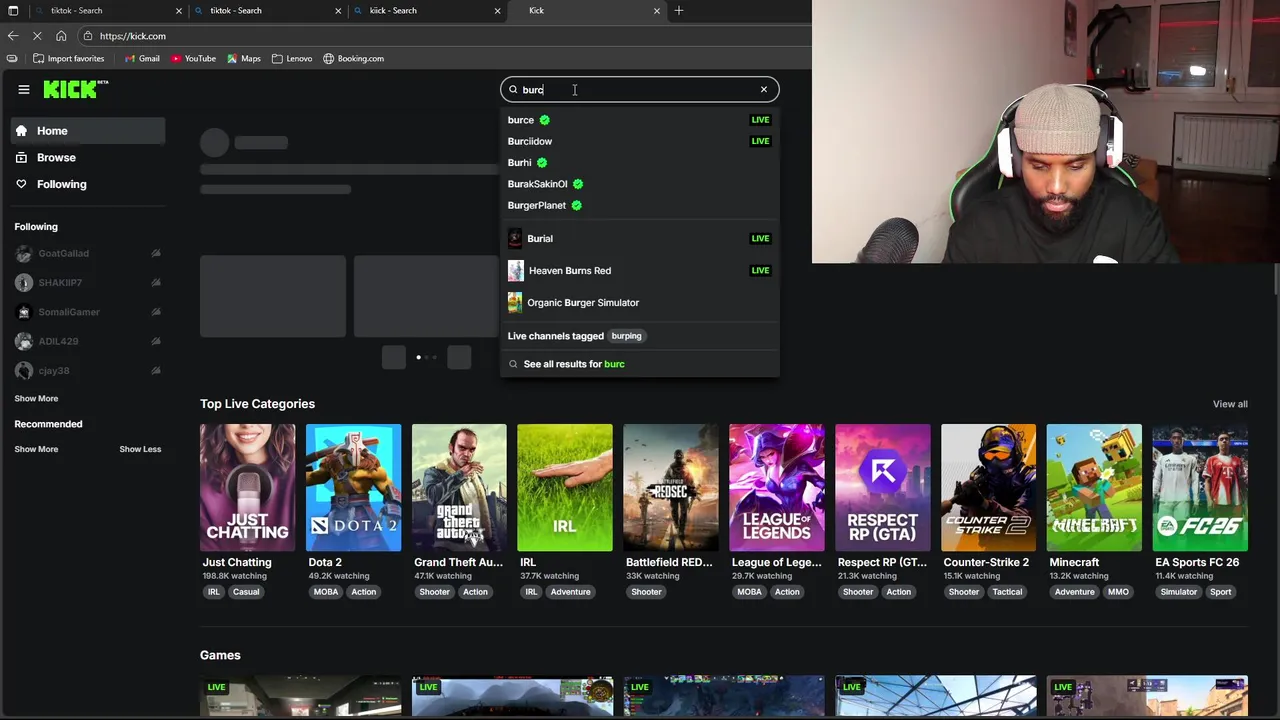
Task: Select BurgerPlanet channel suggestion
Action: (639, 205)
